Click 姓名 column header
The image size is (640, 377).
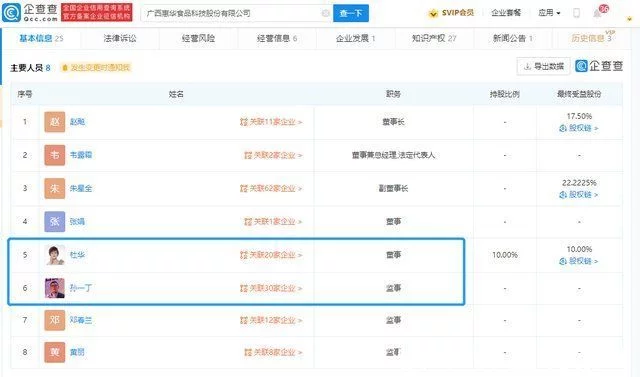176,94
